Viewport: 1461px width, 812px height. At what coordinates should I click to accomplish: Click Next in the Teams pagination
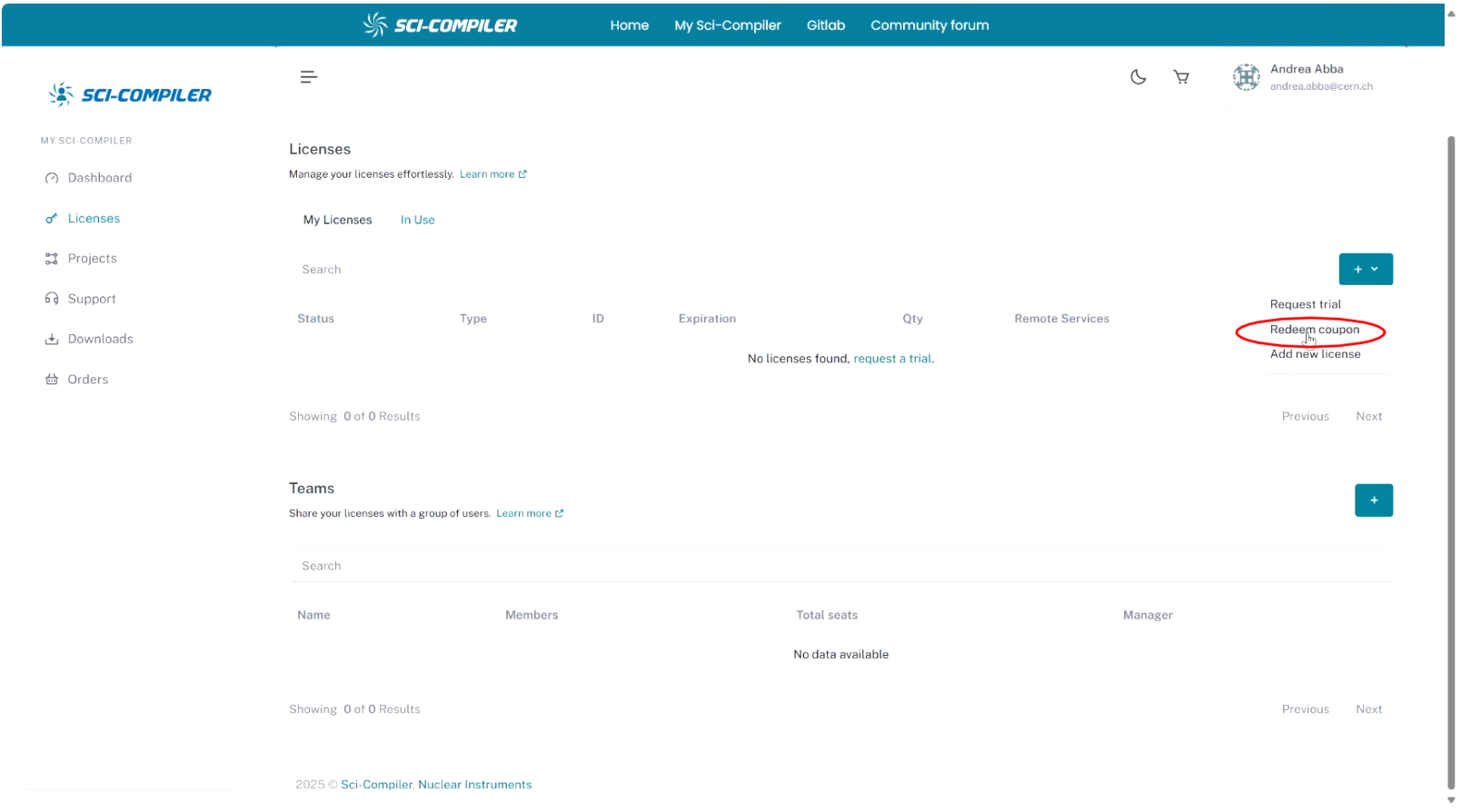(1369, 709)
